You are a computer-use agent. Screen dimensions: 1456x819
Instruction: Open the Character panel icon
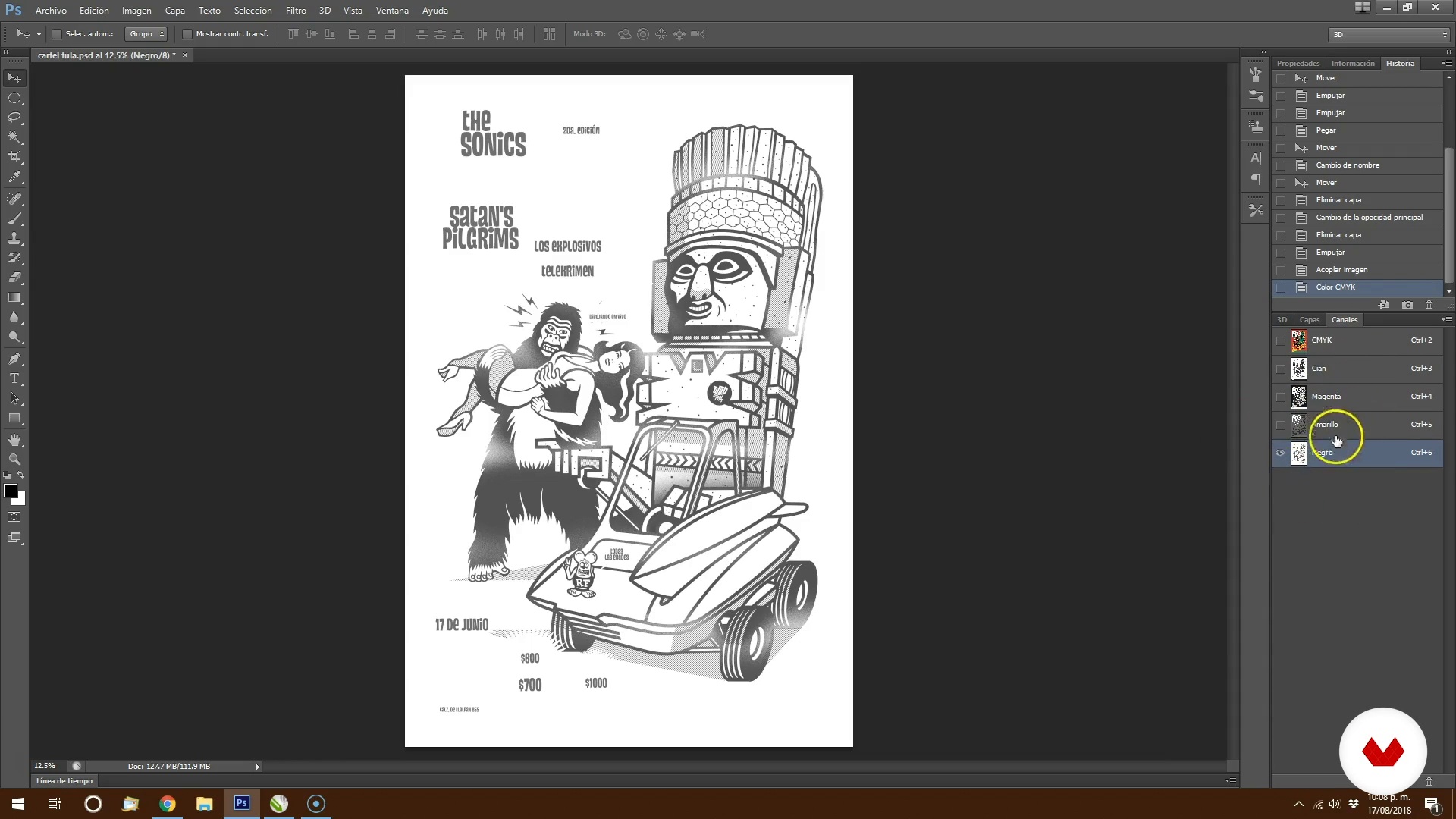[1256, 158]
